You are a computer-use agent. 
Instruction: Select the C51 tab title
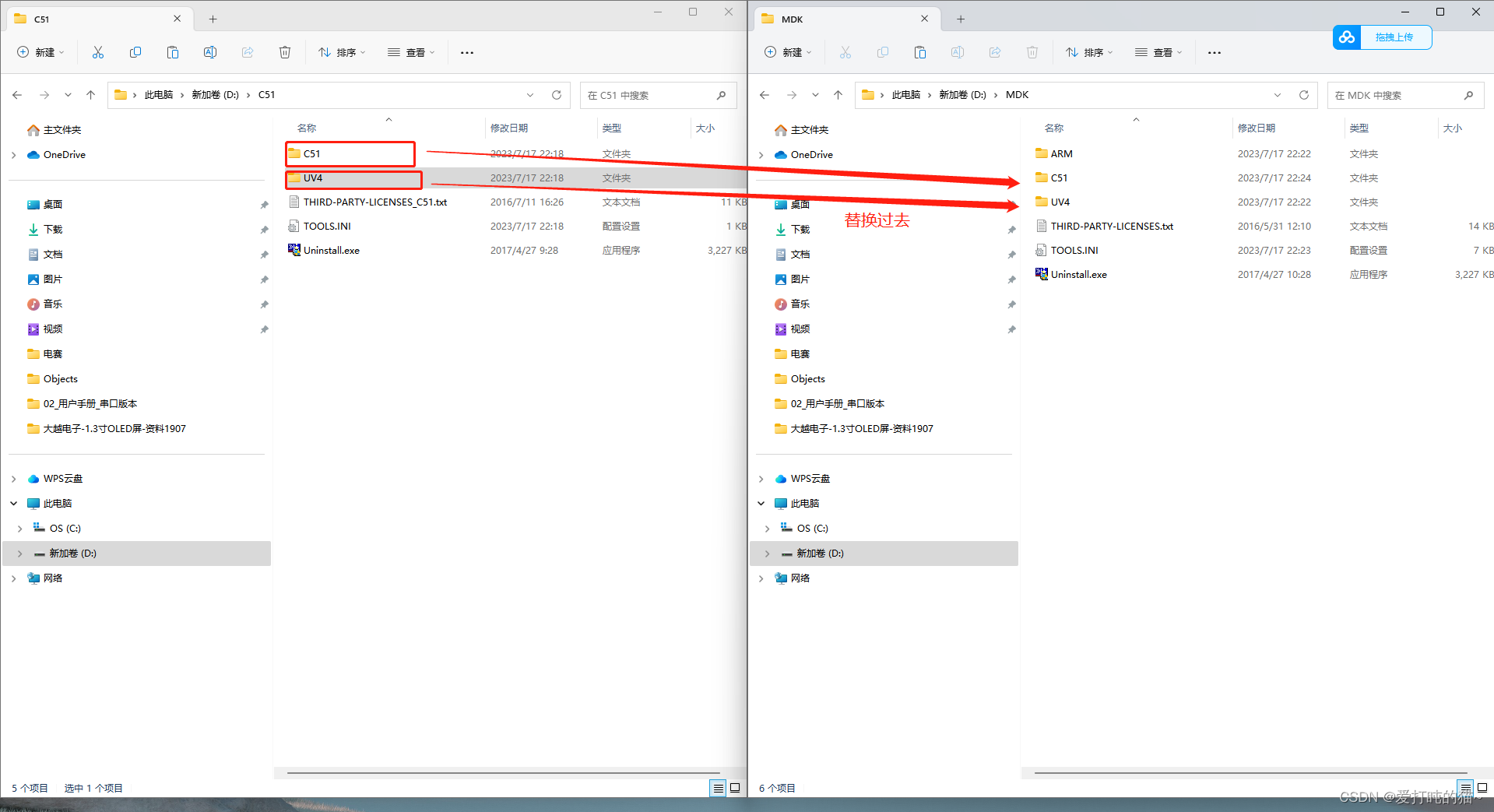[x=42, y=19]
